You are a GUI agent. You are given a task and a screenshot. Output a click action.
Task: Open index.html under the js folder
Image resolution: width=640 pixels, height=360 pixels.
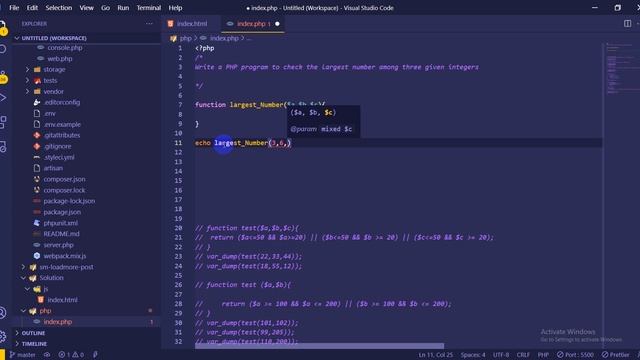click(x=62, y=300)
